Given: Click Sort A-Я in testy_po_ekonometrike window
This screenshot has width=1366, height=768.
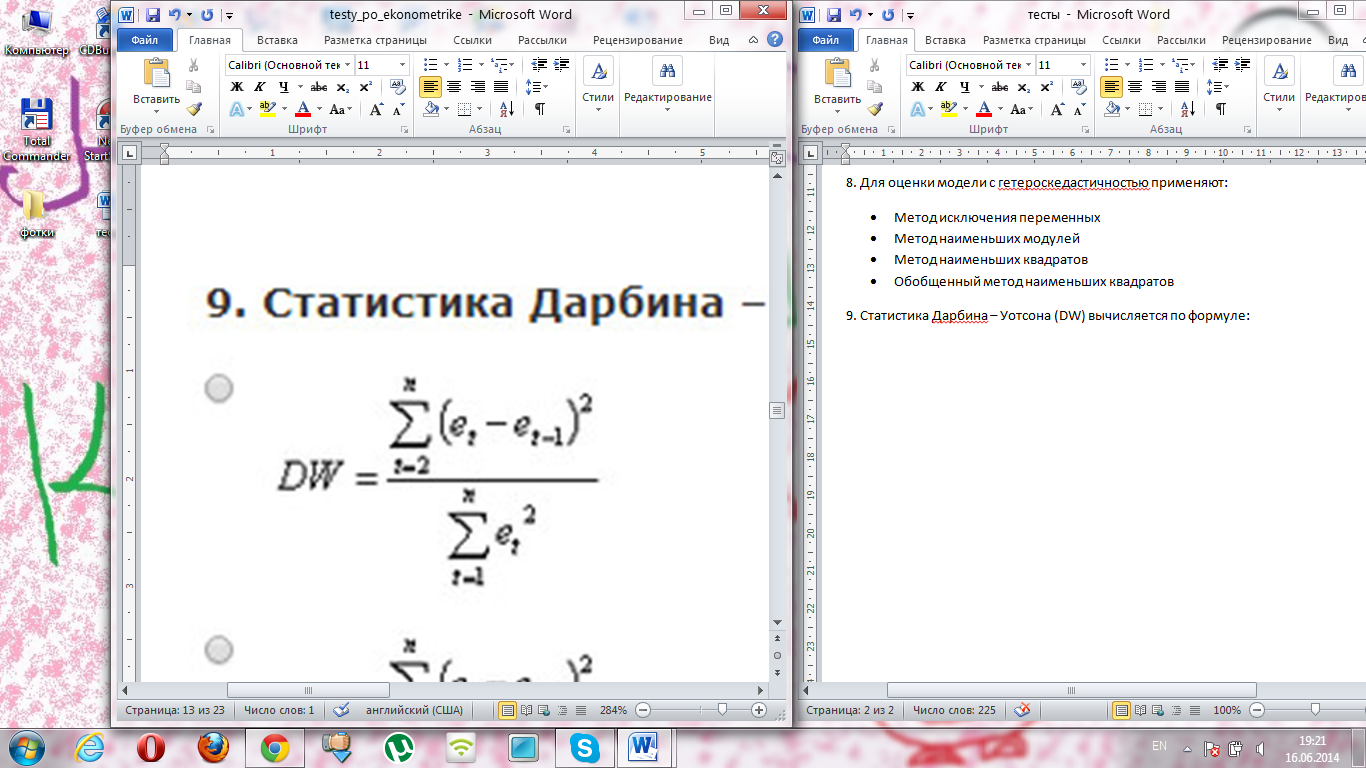Looking at the screenshot, I should (507, 109).
